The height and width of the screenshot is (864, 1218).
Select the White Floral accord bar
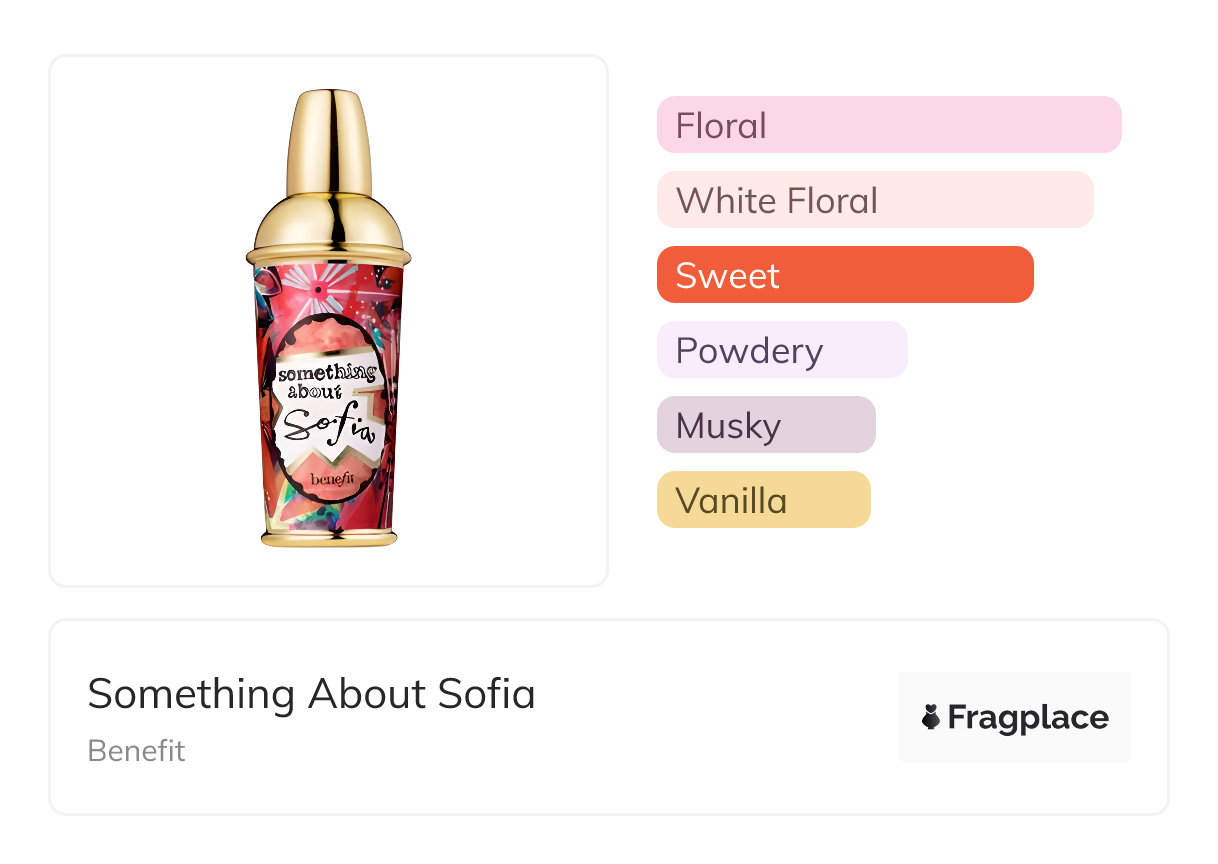(874, 200)
